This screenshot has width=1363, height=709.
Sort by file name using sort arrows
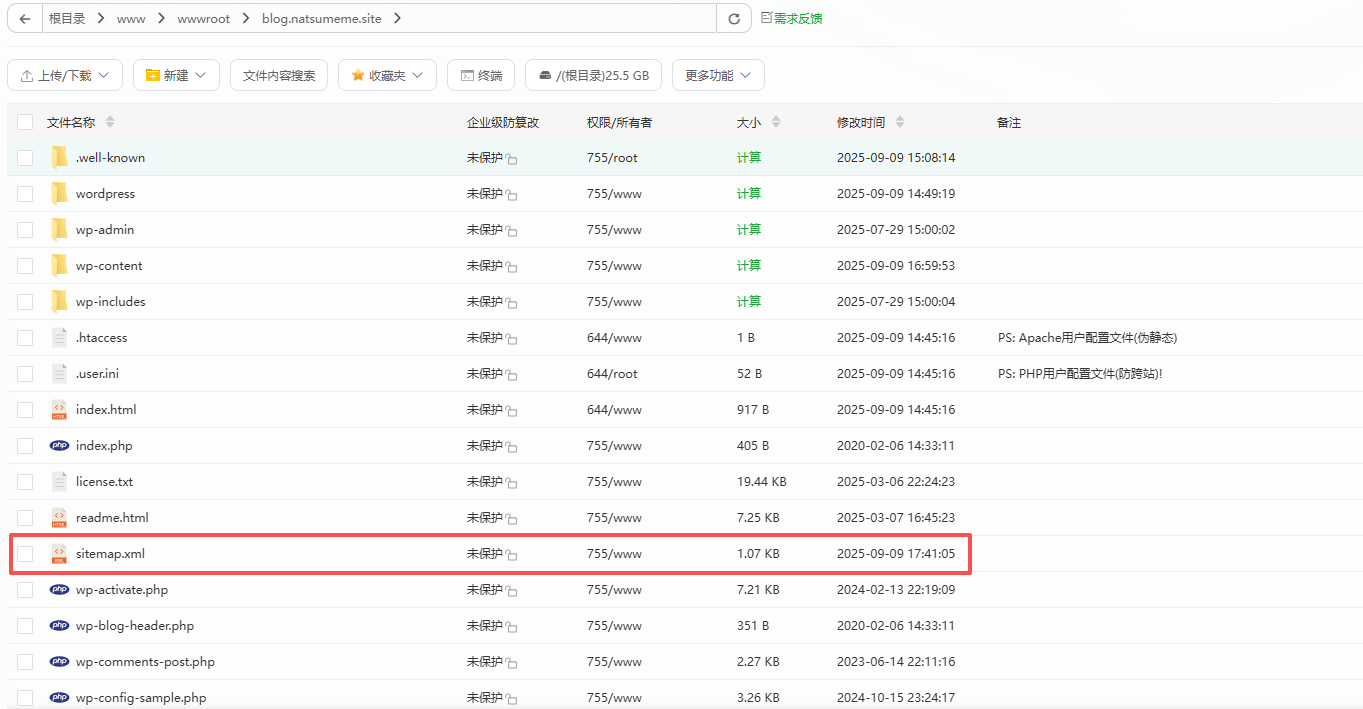(110, 122)
